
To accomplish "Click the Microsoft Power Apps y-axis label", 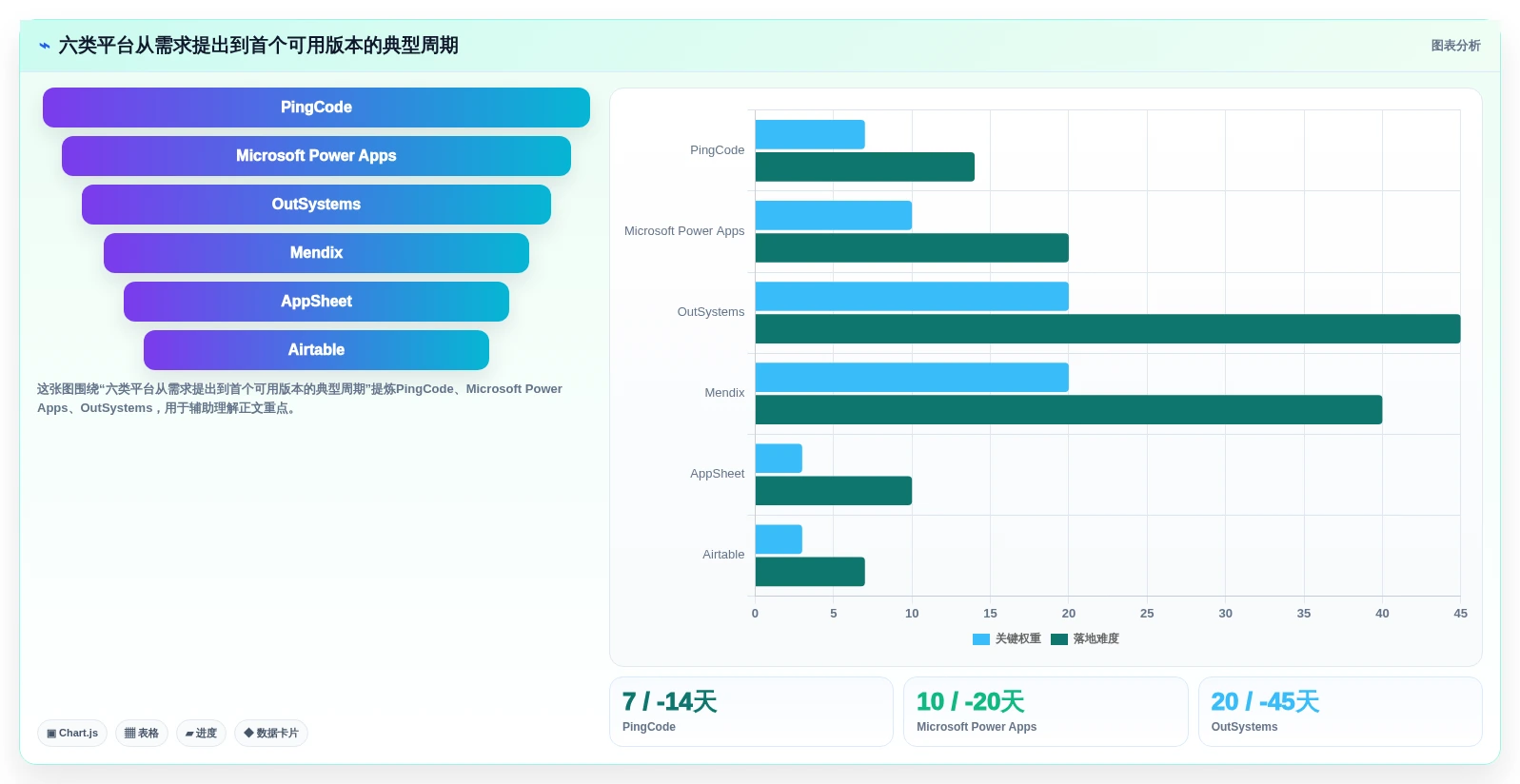I will tap(684, 231).
